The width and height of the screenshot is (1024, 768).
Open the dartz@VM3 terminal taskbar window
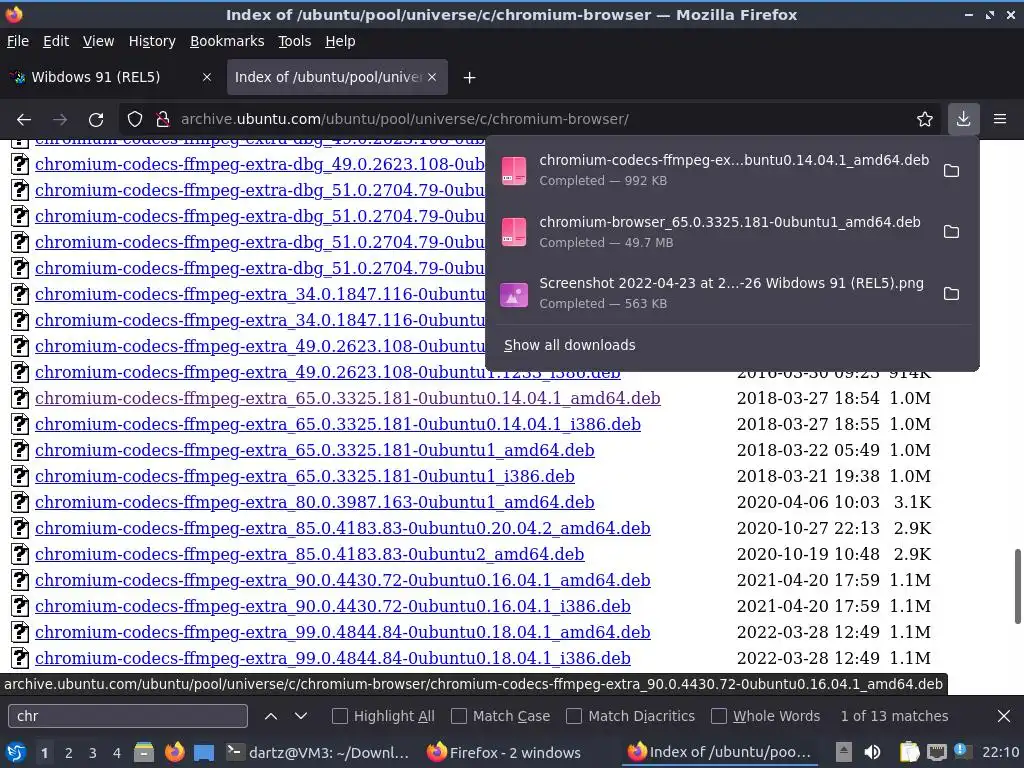318,753
